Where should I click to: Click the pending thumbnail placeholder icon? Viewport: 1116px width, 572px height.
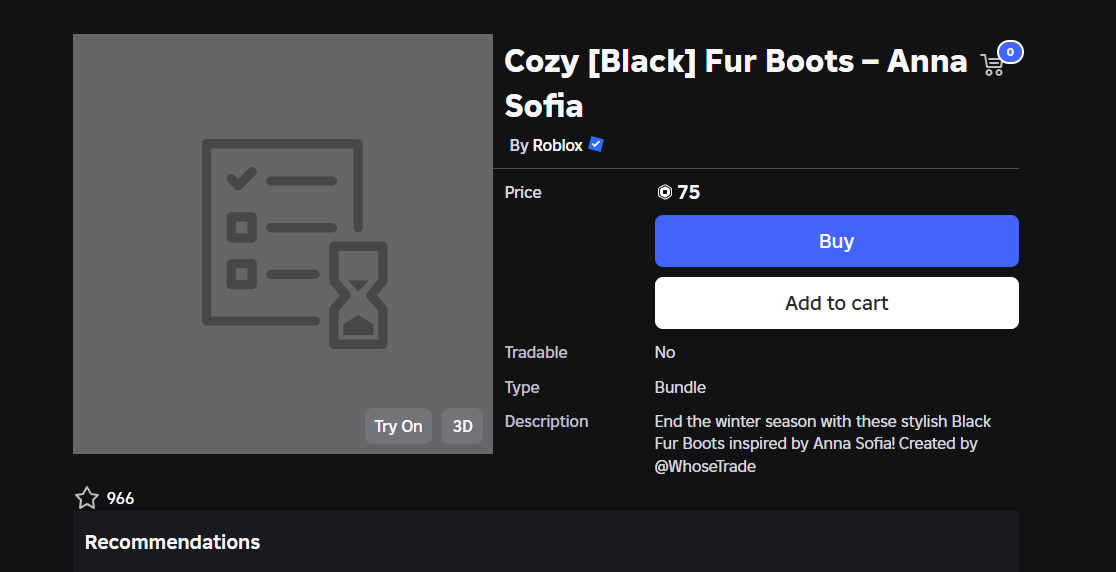pos(294,243)
